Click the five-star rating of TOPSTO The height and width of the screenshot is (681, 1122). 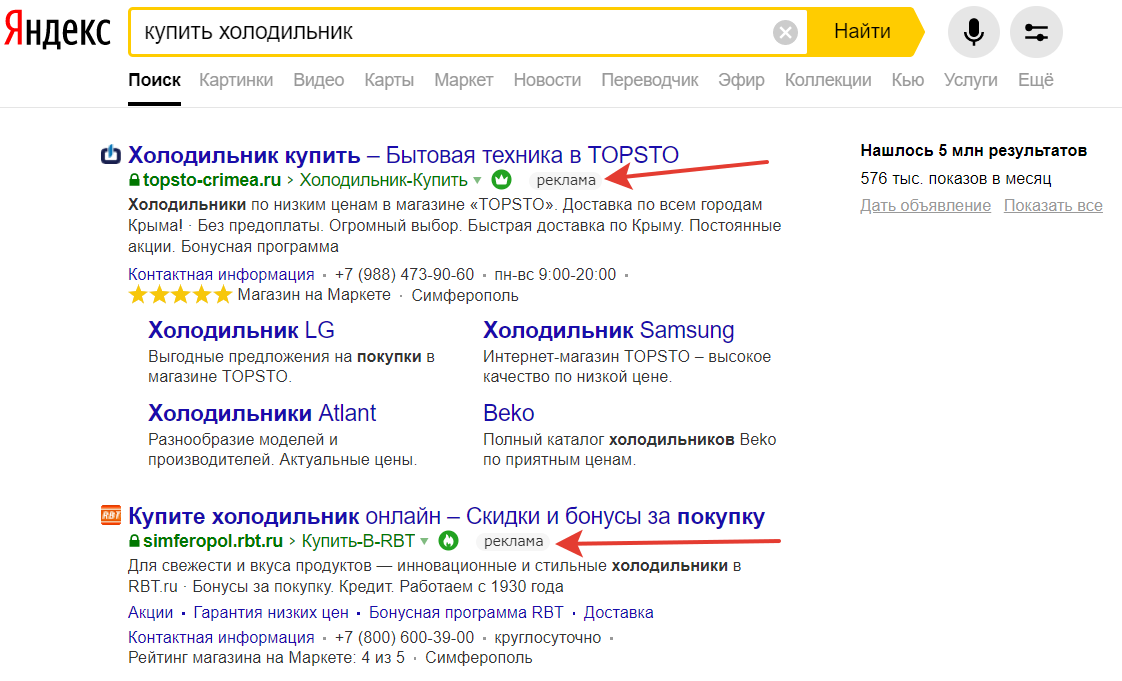tap(180, 295)
